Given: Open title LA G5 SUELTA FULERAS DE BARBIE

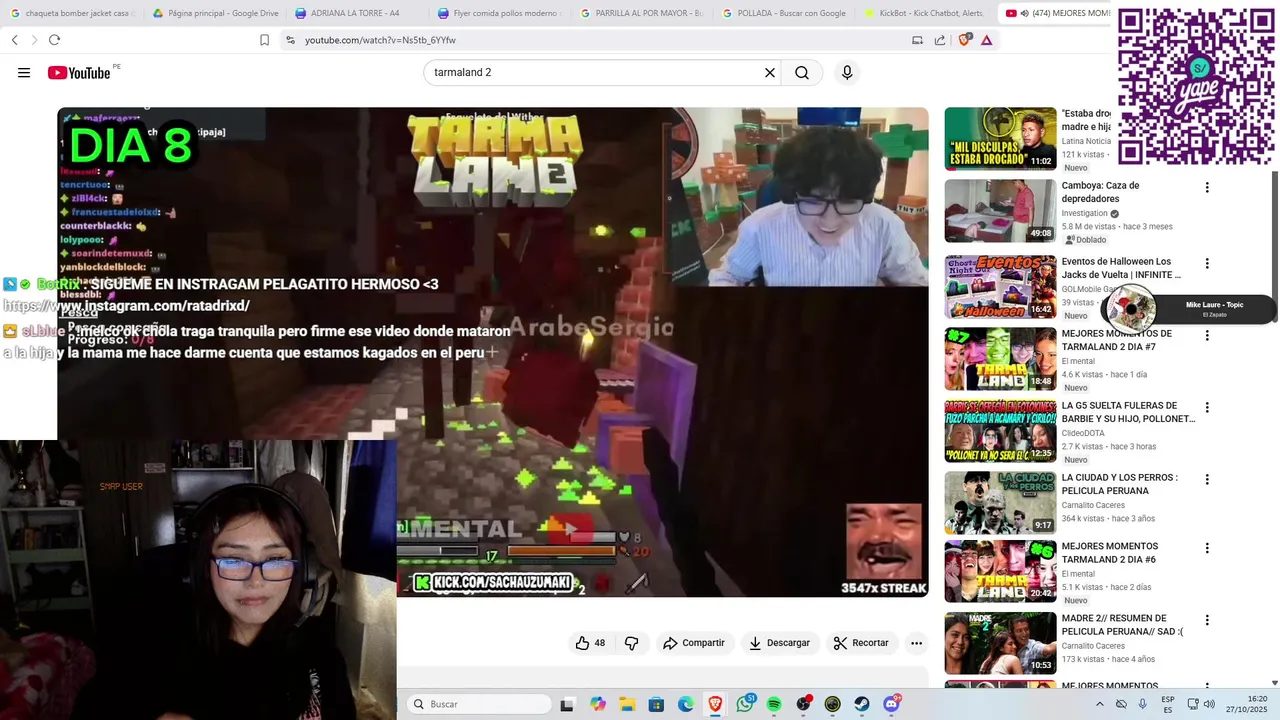Looking at the screenshot, I should 1128,412.
